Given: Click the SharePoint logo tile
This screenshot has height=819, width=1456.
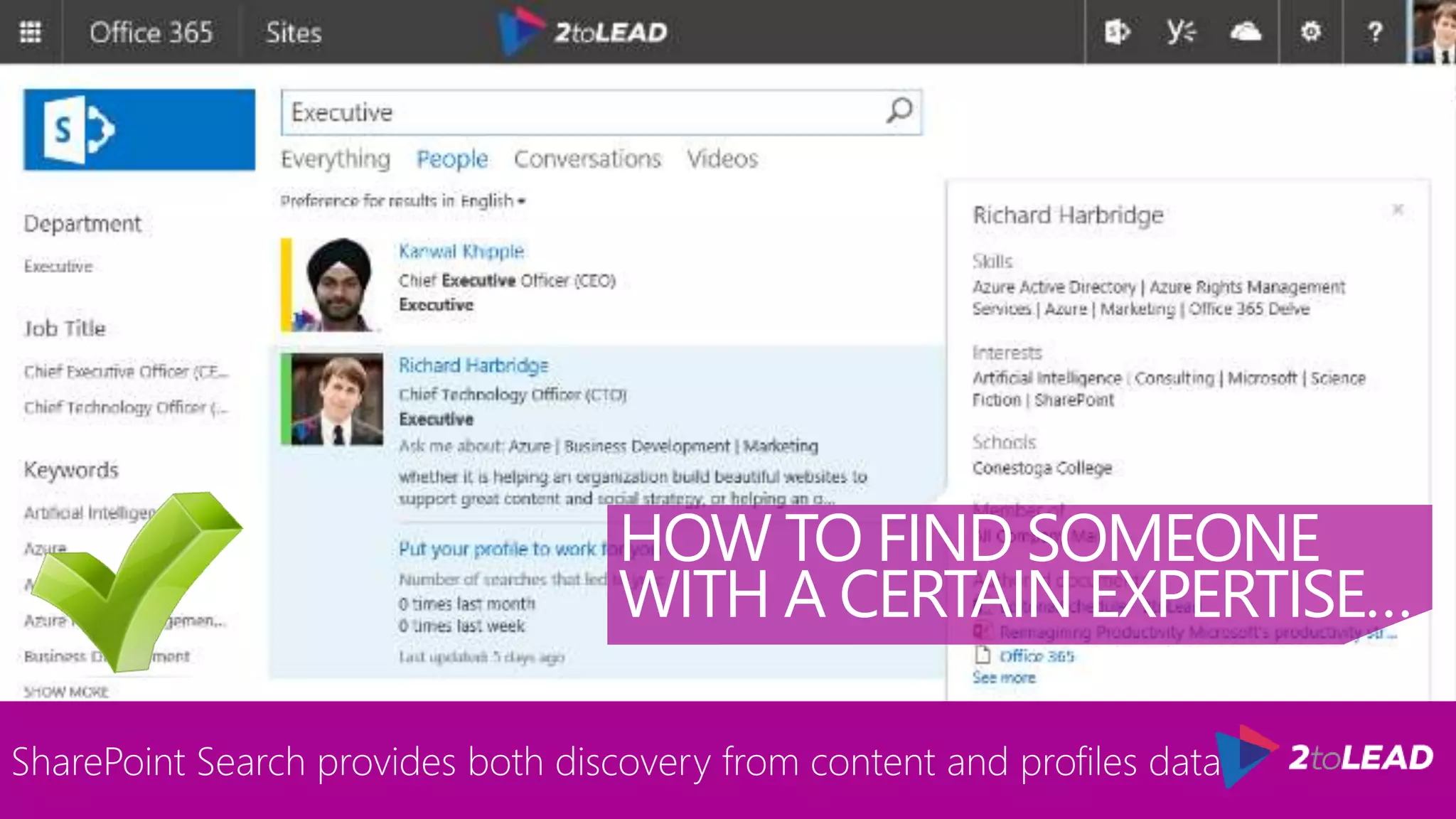Looking at the screenshot, I should pos(139,129).
